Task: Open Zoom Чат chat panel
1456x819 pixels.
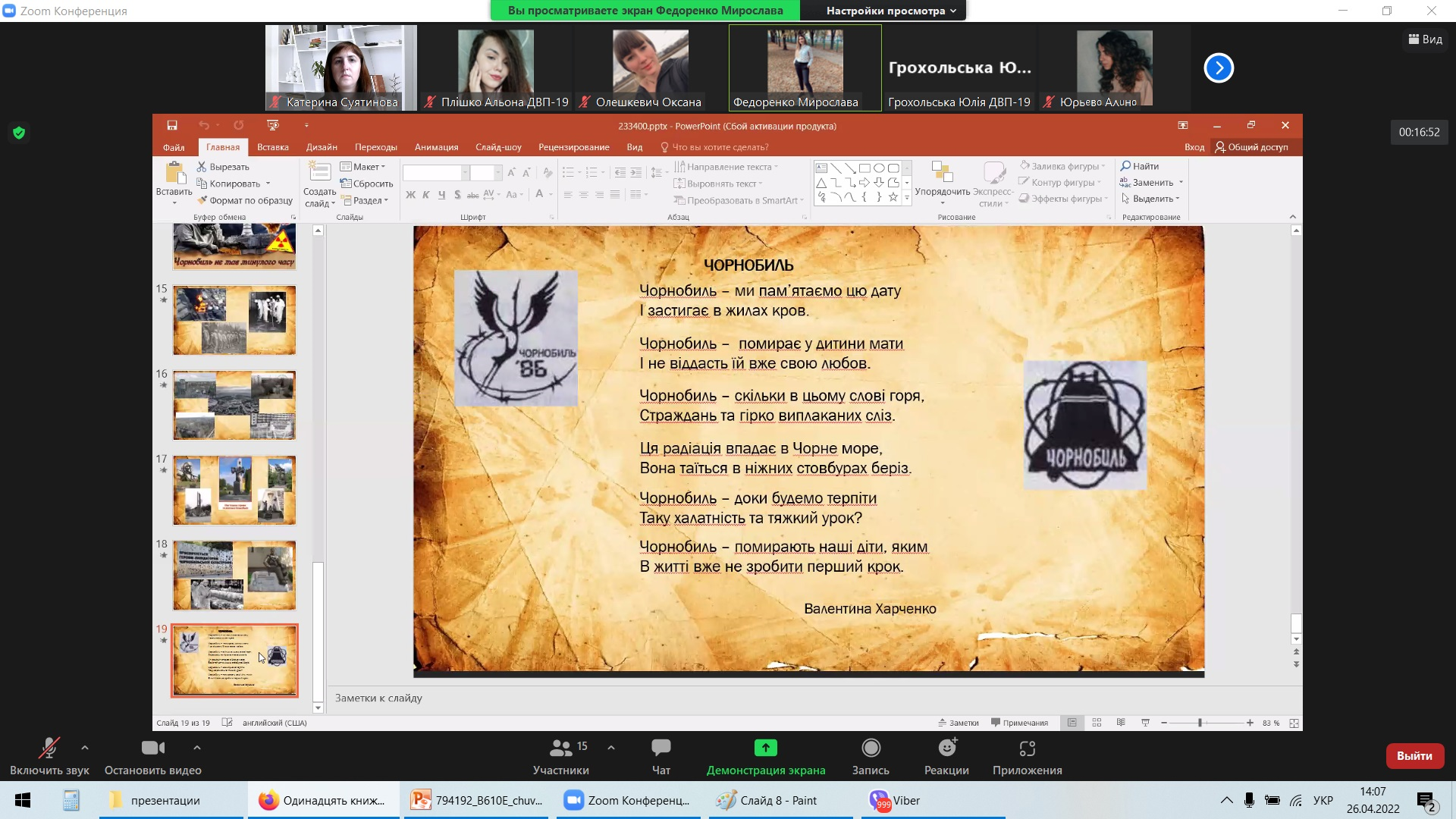Action: click(661, 756)
